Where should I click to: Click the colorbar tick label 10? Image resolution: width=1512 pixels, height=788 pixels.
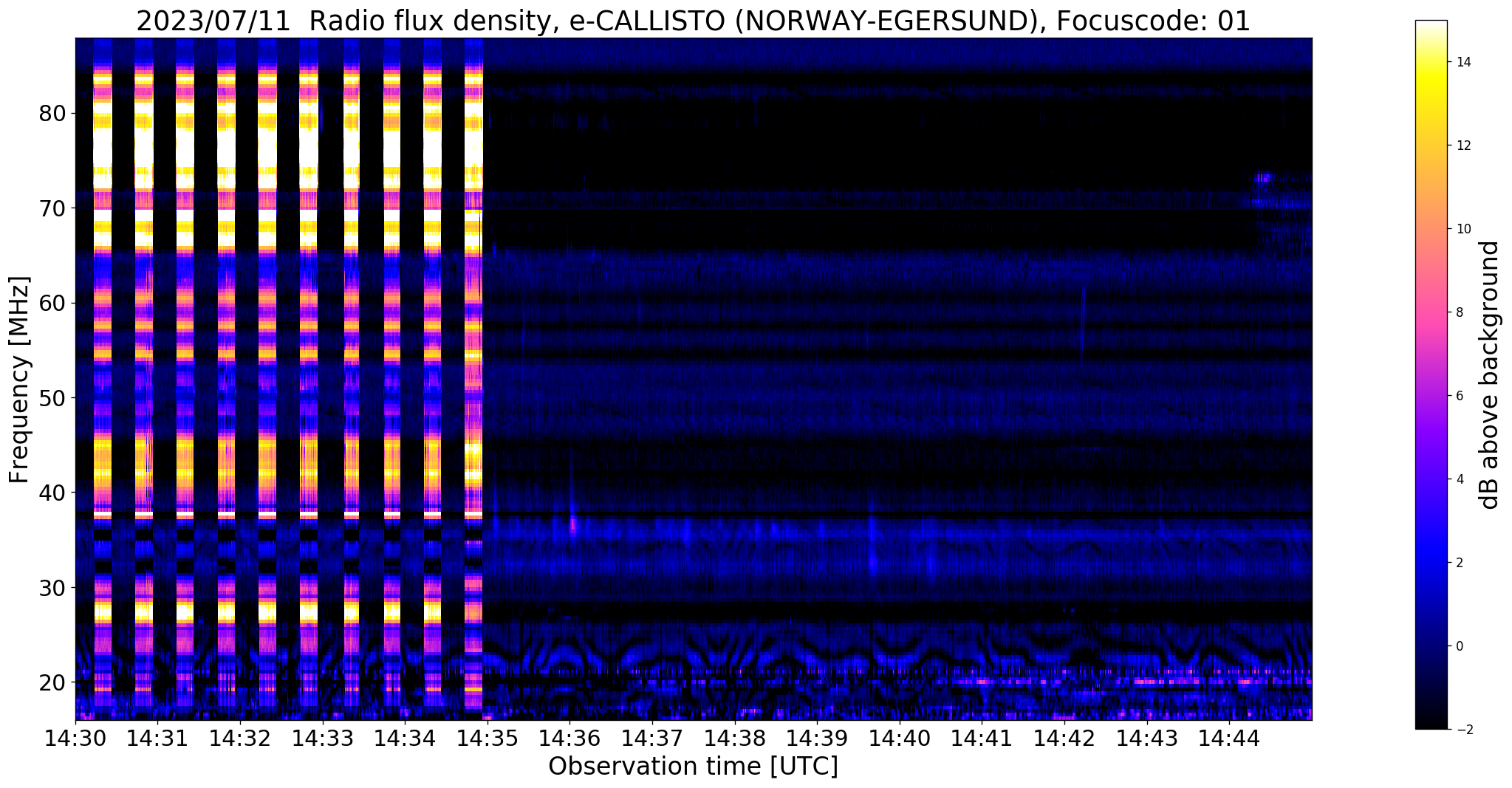point(1463,229)
